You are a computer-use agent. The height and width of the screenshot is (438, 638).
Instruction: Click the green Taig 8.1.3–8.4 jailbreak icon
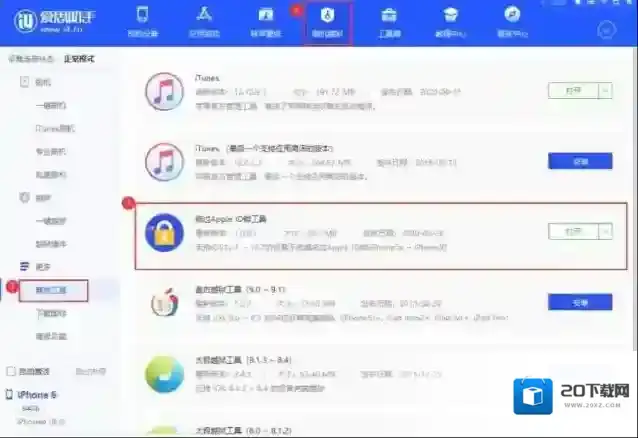pos(164,374)
